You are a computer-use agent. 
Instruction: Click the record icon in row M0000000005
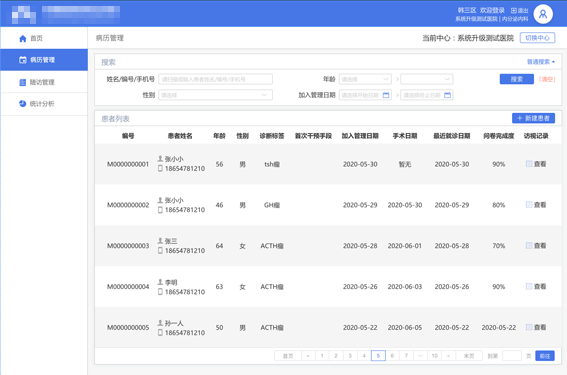click(529, 327)
